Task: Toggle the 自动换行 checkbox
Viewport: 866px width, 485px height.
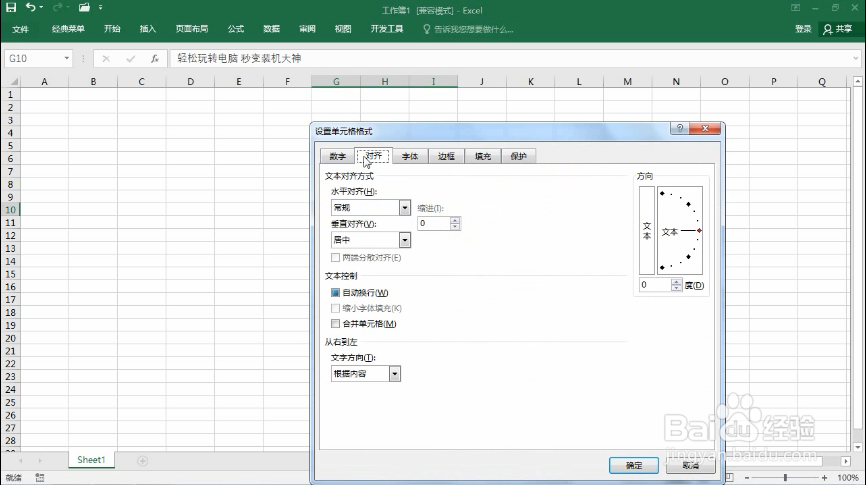Action: 335,293
